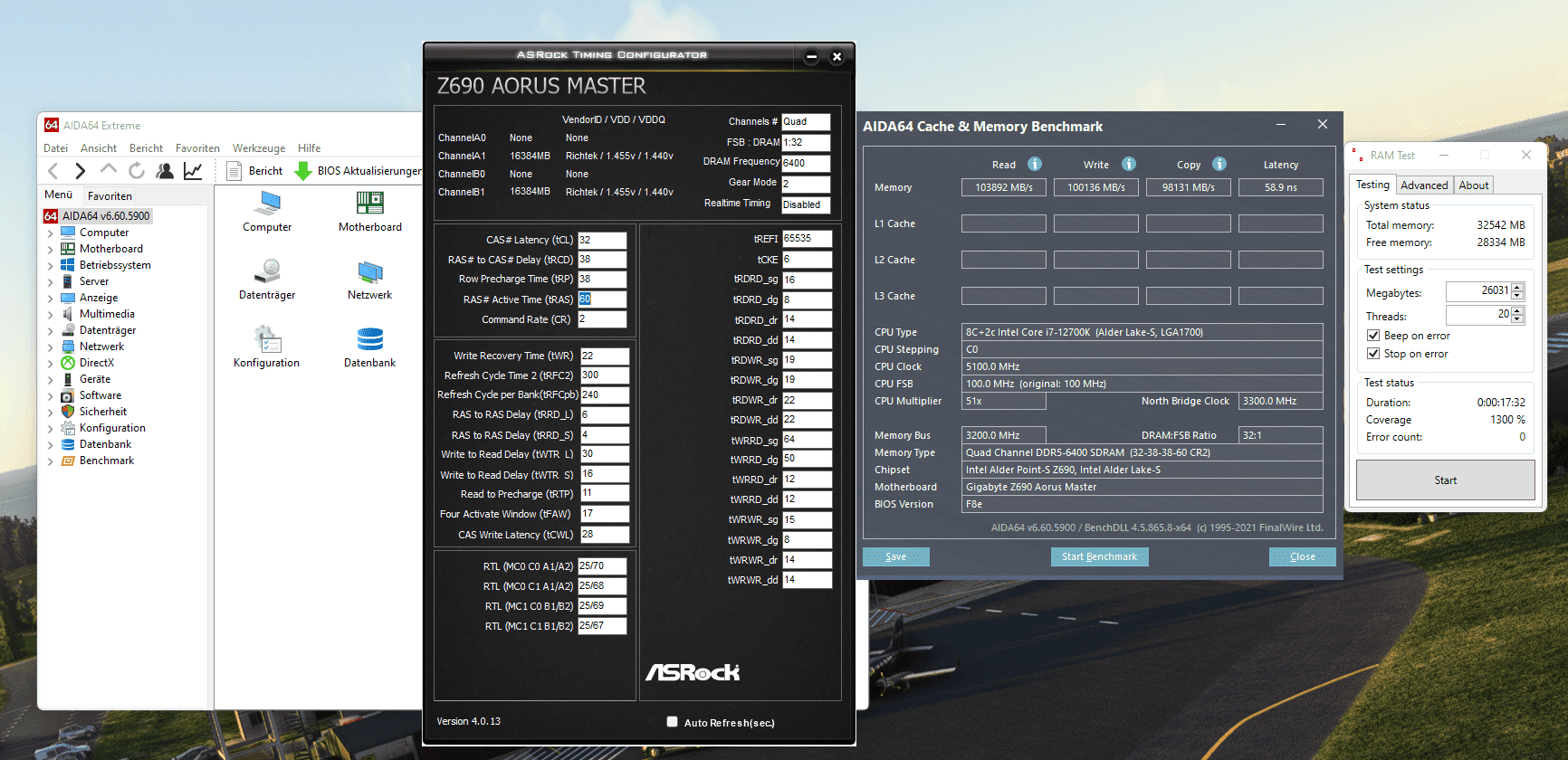Open the Motherboard category icon in main pane
1568x760 pixels.
[x=370, y=212]
